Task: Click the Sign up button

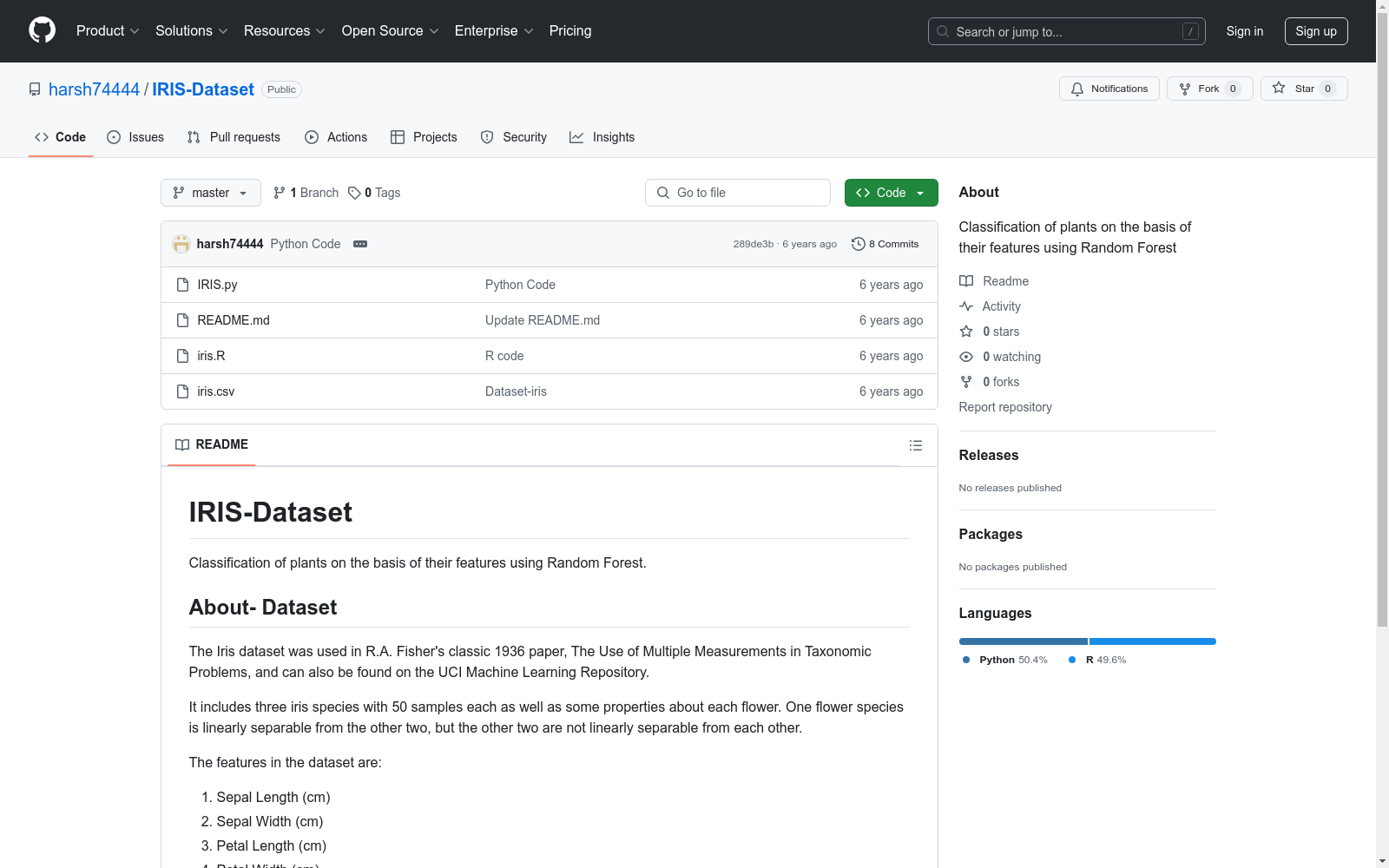Action: tap(1316, 31)
